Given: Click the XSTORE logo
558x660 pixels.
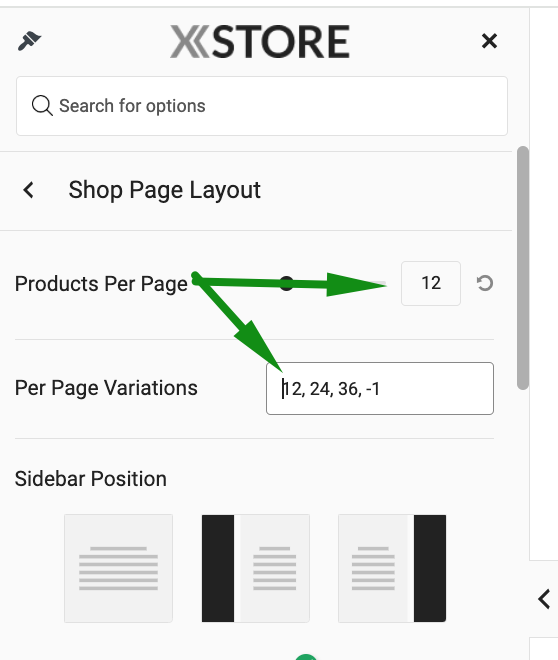Looking at the screenshot, I should tap(260, 41).
